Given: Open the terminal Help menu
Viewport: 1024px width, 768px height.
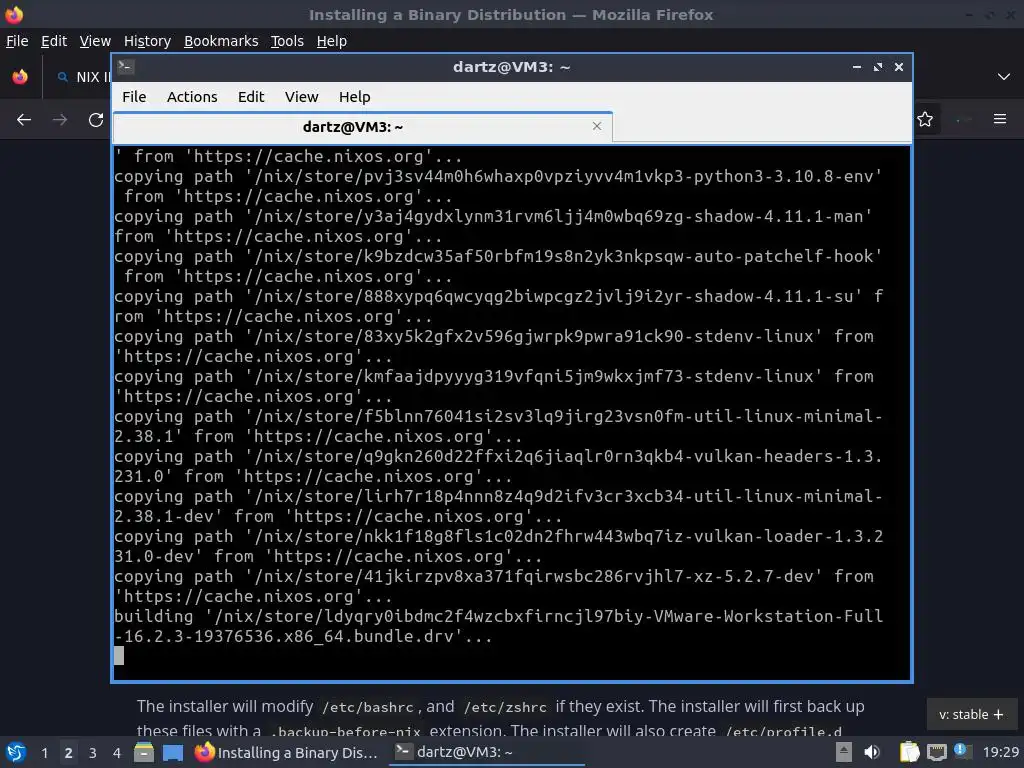Looking at the screenshot, I should [x=355, y=97].
